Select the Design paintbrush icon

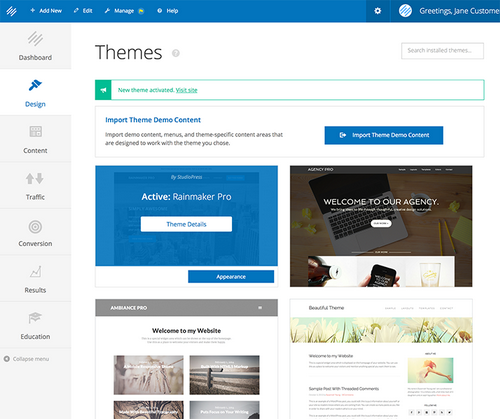[x=35, y=85]
